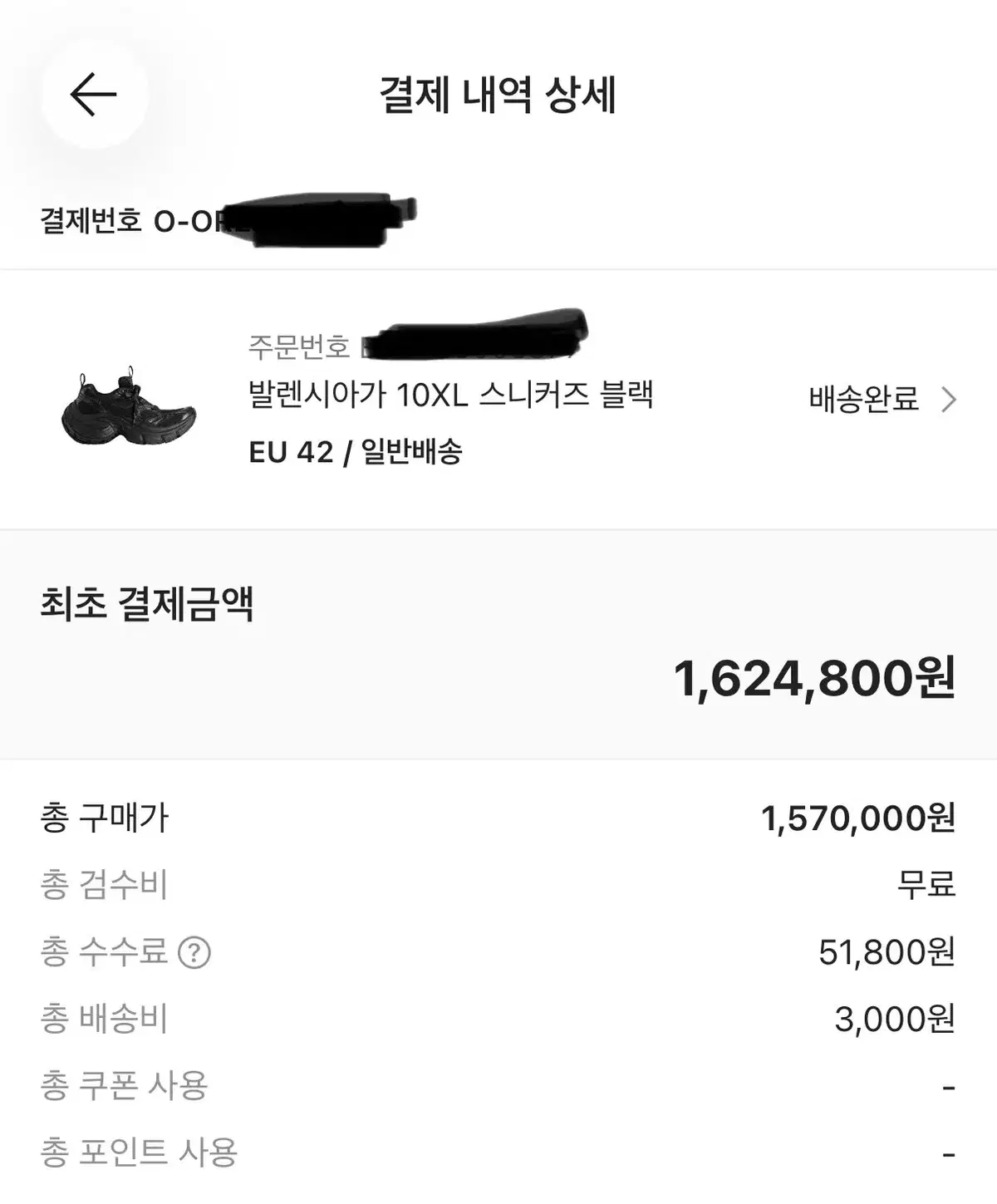Select product name 발렌시아가 10XL 스니커즈 블랙
This screenshot has width=997, height=1204.
pyautogui.click(x=451, y=395)
